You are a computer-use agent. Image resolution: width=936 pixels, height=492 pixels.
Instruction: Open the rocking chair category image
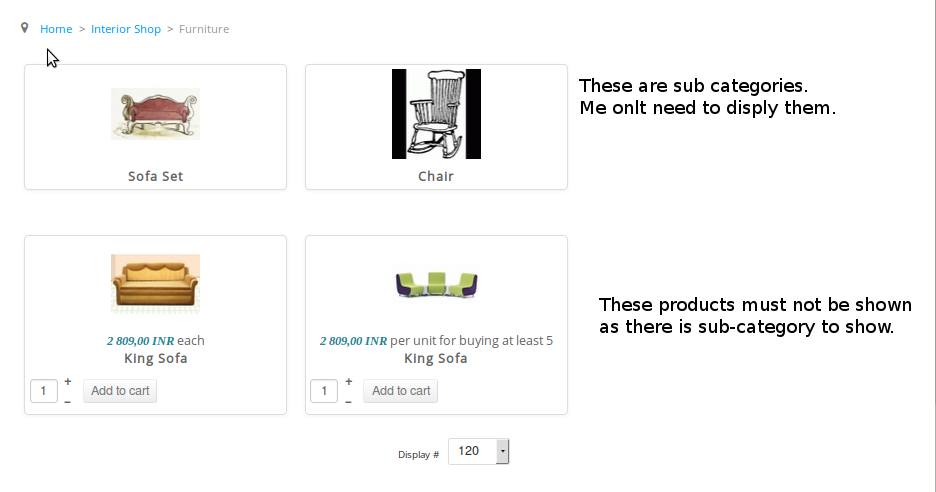(x=436, y=114)
